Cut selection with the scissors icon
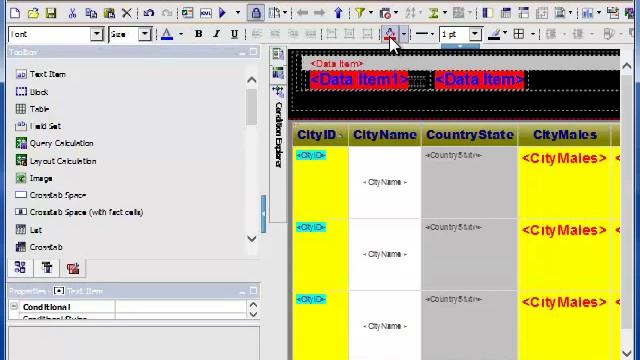640x360 pixels. click(72, 13)
